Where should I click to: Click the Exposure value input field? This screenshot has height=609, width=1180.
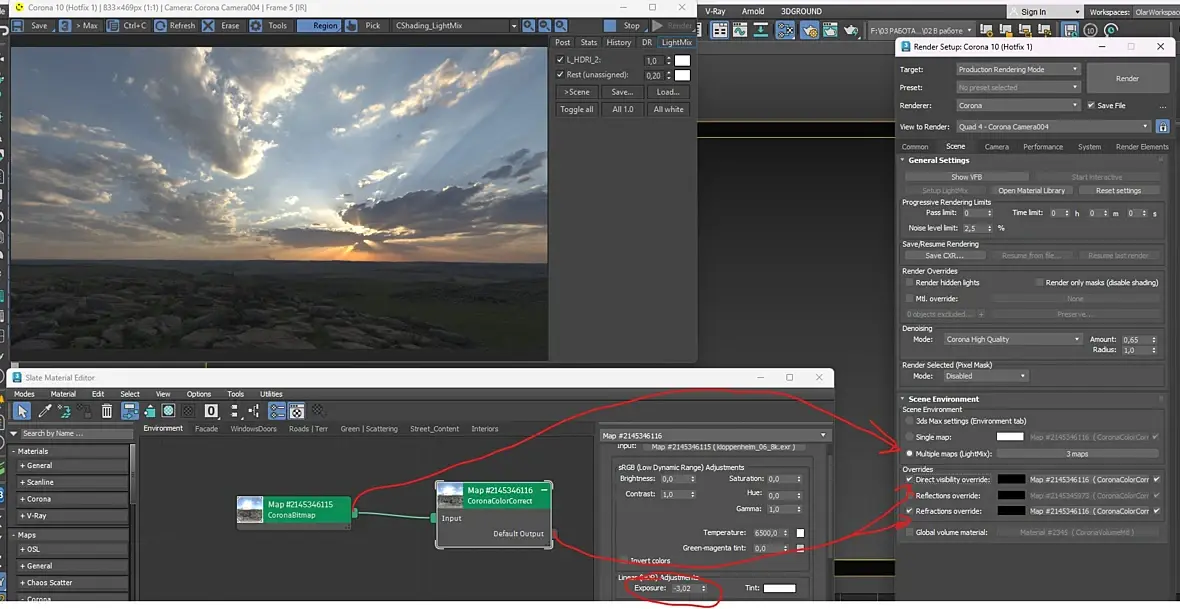(685, 588)
